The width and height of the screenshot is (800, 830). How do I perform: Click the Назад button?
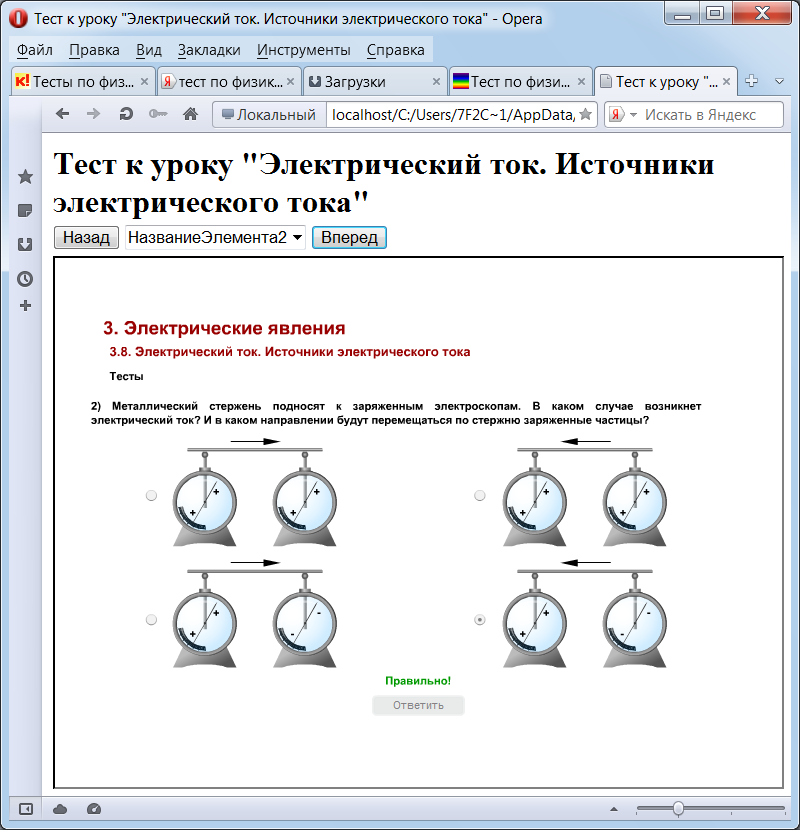click(86, 237)
